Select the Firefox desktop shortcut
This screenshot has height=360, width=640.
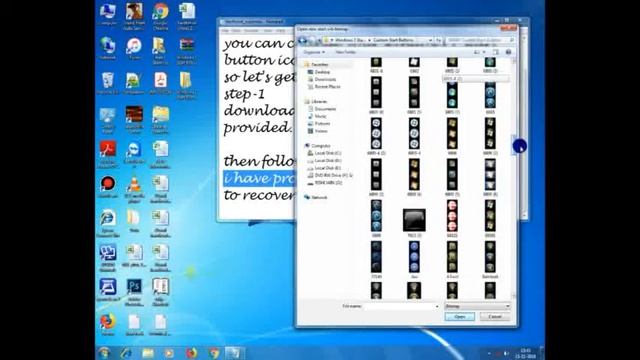108,324
